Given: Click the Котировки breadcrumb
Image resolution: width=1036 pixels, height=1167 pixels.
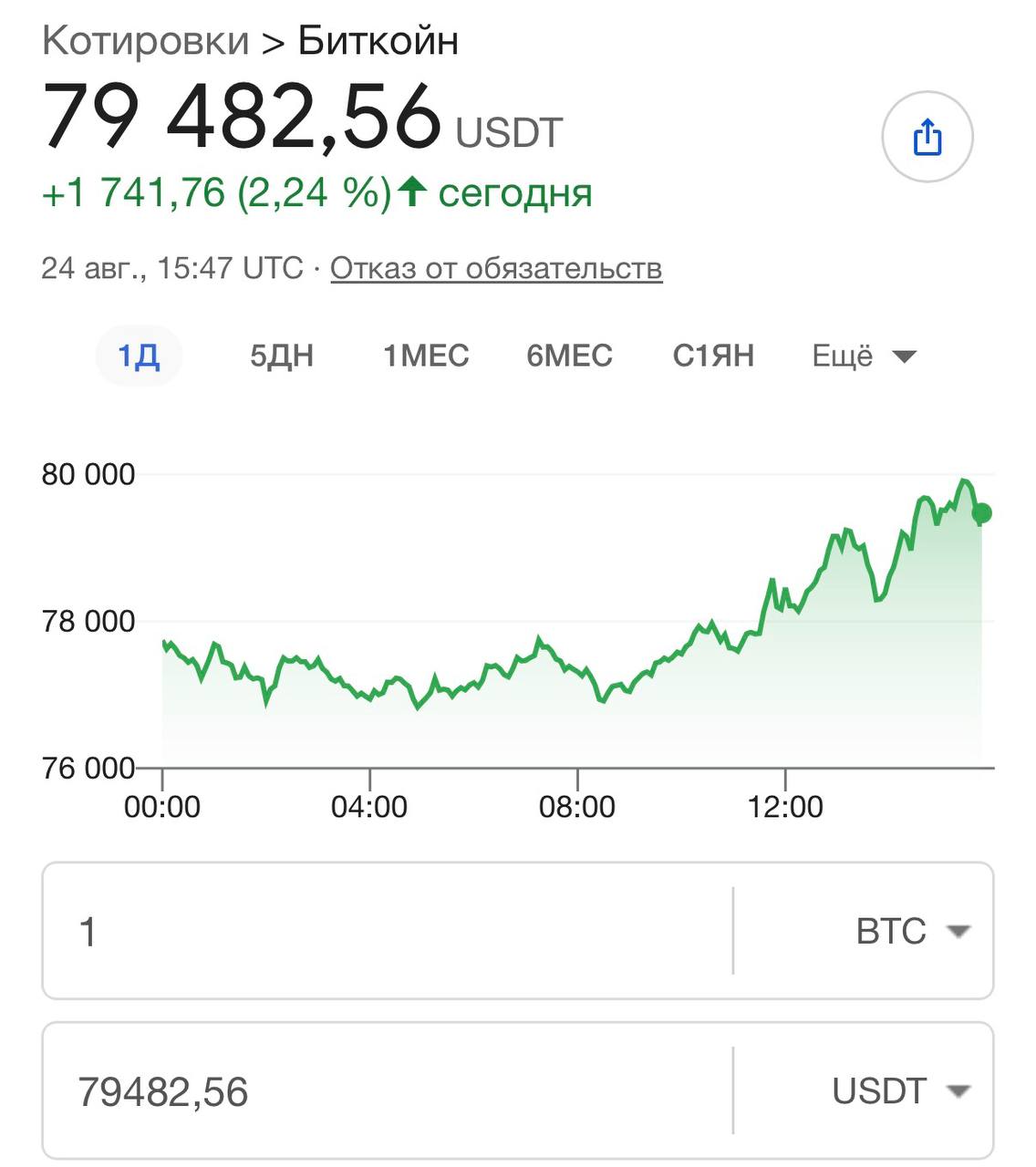Looking at the screenshot, I should (x=145, y=41).
